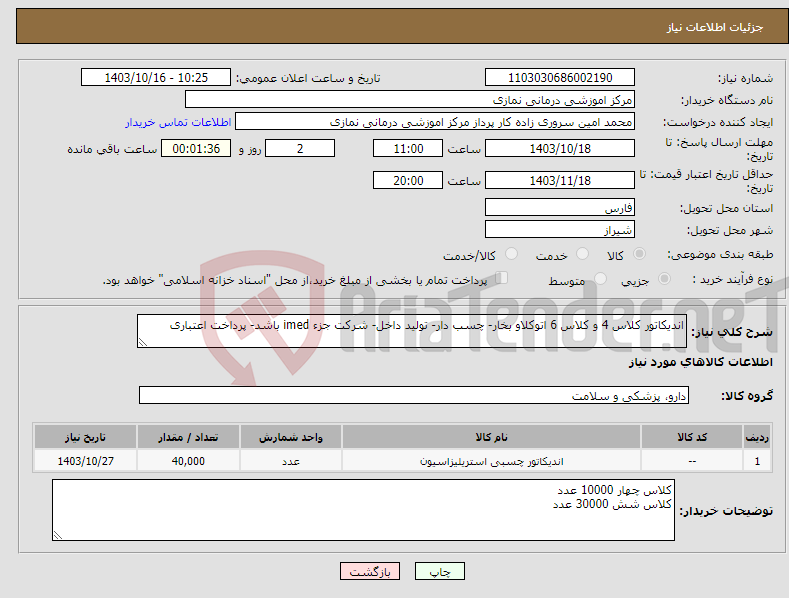Click the remaining days field showing 2
Image resolution: width=789 pixels, height=598 pixels.
300,148
